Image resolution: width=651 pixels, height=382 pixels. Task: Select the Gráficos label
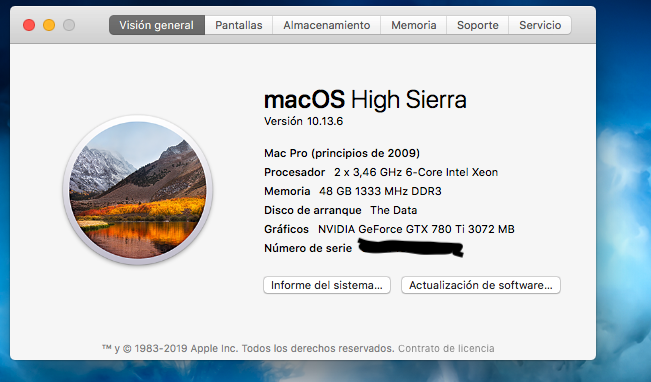286,229
